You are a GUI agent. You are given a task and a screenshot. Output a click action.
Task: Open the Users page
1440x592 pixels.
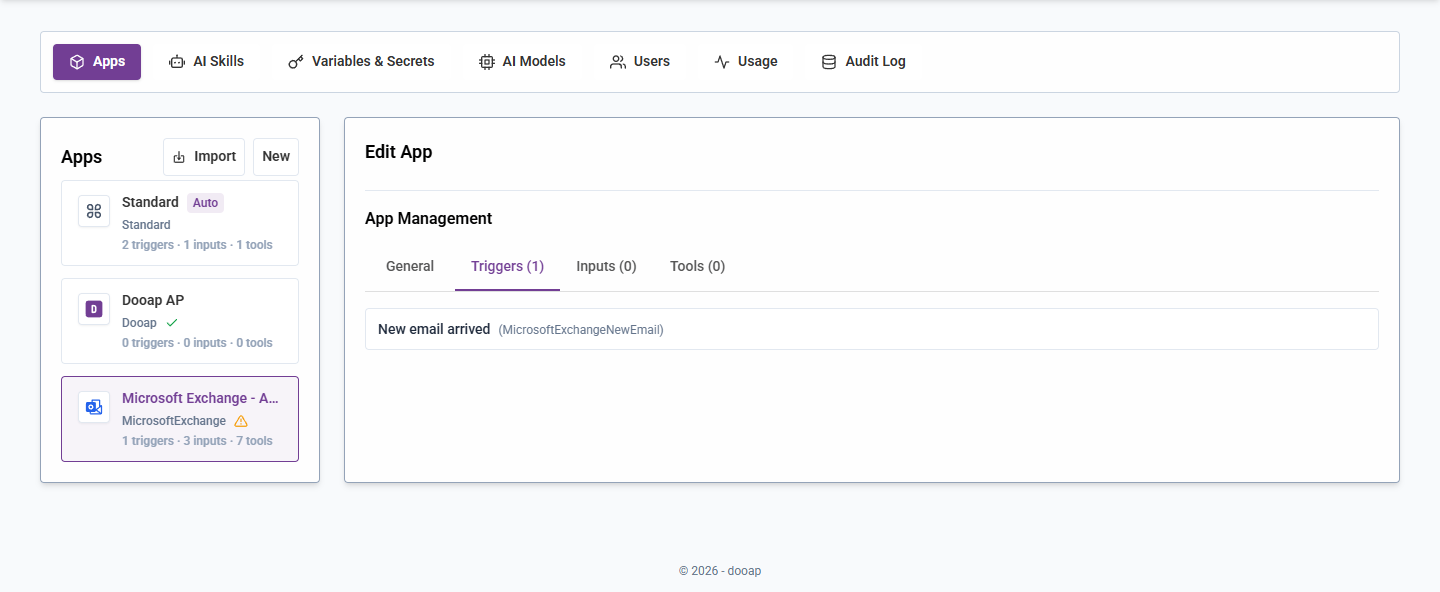click(x=640, y=62)
